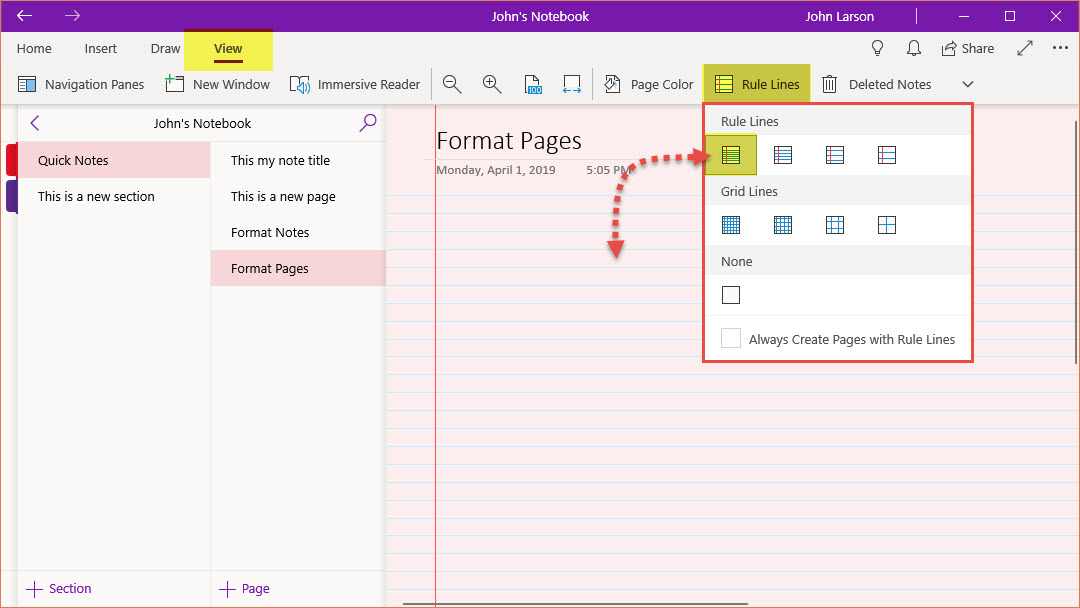1080x608 pixels.
Task: Switch to the Insert tab
Action: coord(100,48)
